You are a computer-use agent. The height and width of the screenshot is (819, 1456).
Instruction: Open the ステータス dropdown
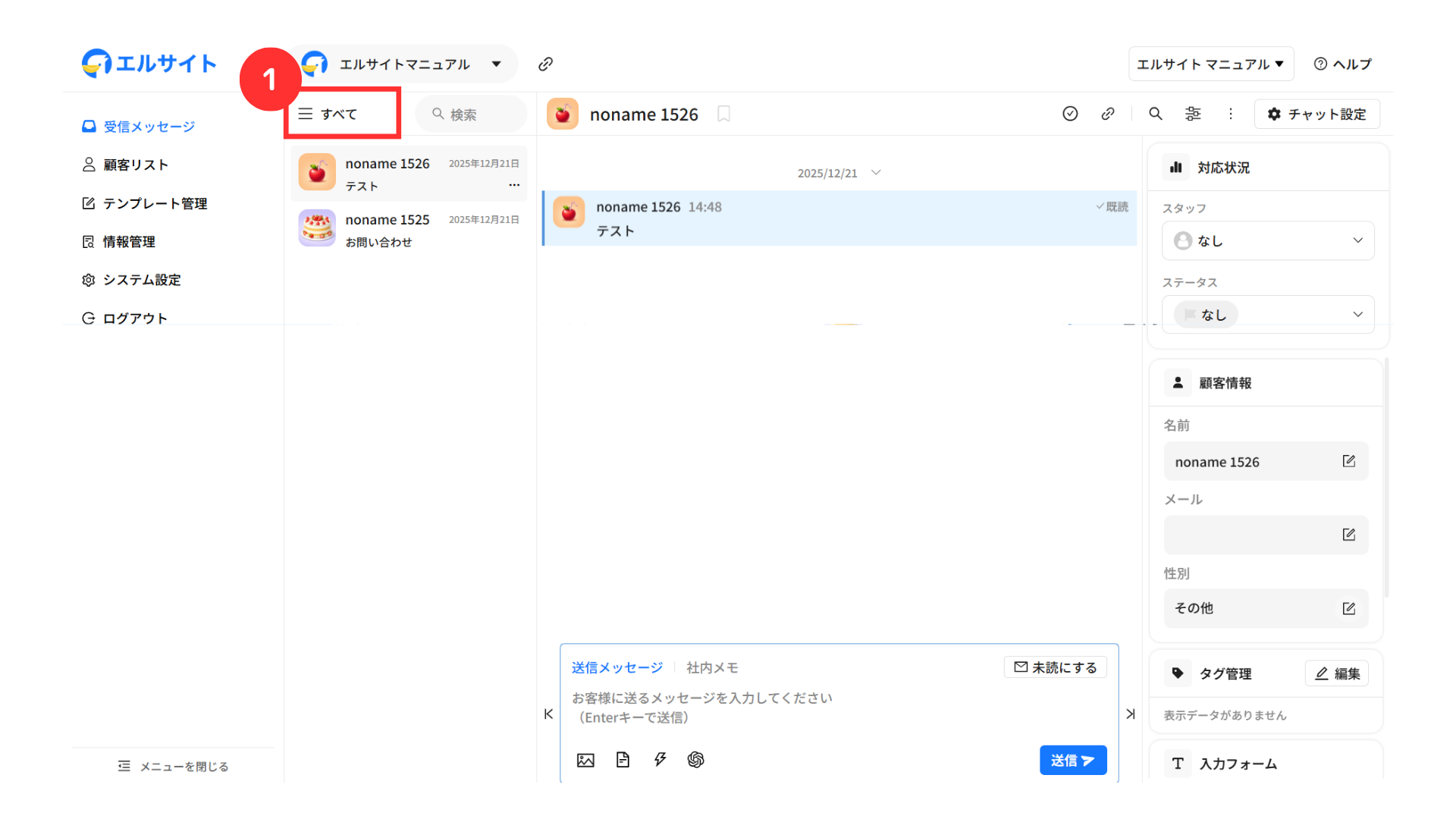(1268, 315)
